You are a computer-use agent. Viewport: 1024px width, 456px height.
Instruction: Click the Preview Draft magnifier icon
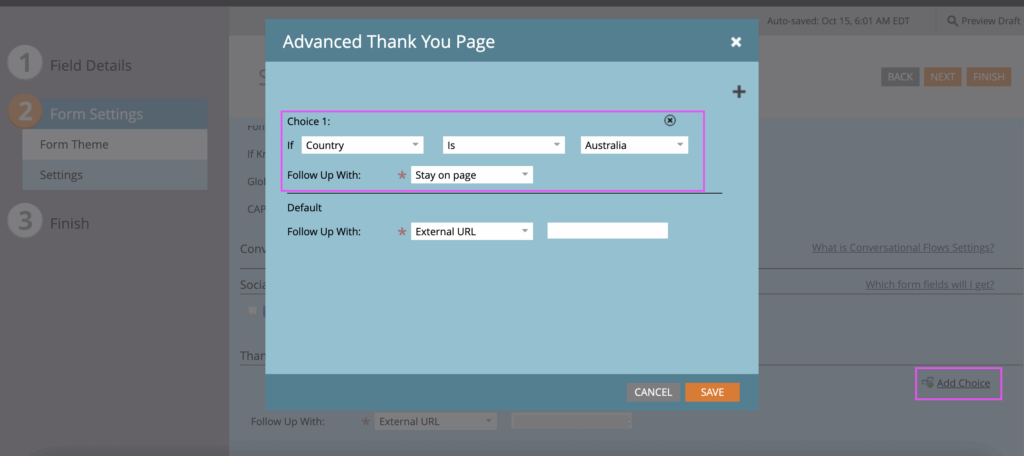tap(951, 20)
